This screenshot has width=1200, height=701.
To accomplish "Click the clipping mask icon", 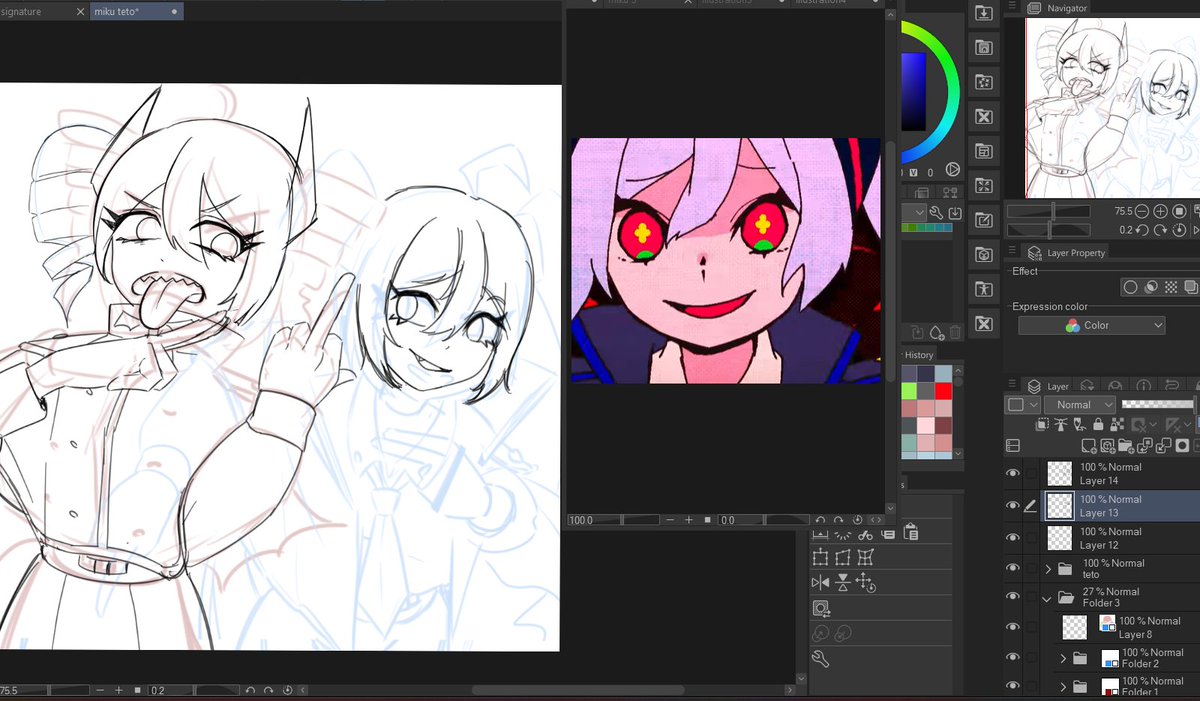I will point(1042,424).
